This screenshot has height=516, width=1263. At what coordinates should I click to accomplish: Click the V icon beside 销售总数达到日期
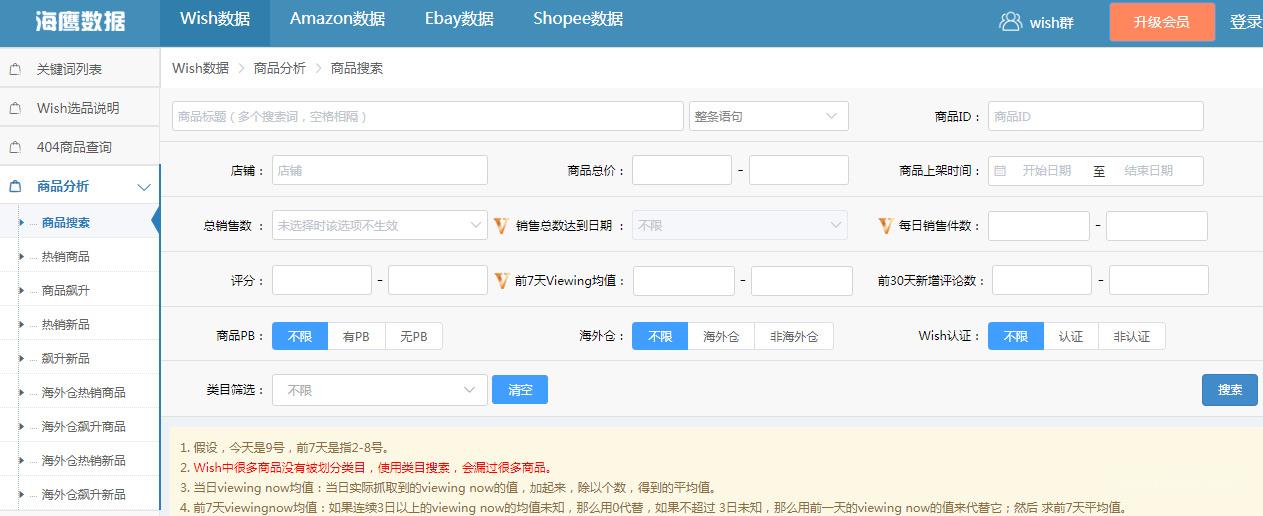(x=502, y=225)
